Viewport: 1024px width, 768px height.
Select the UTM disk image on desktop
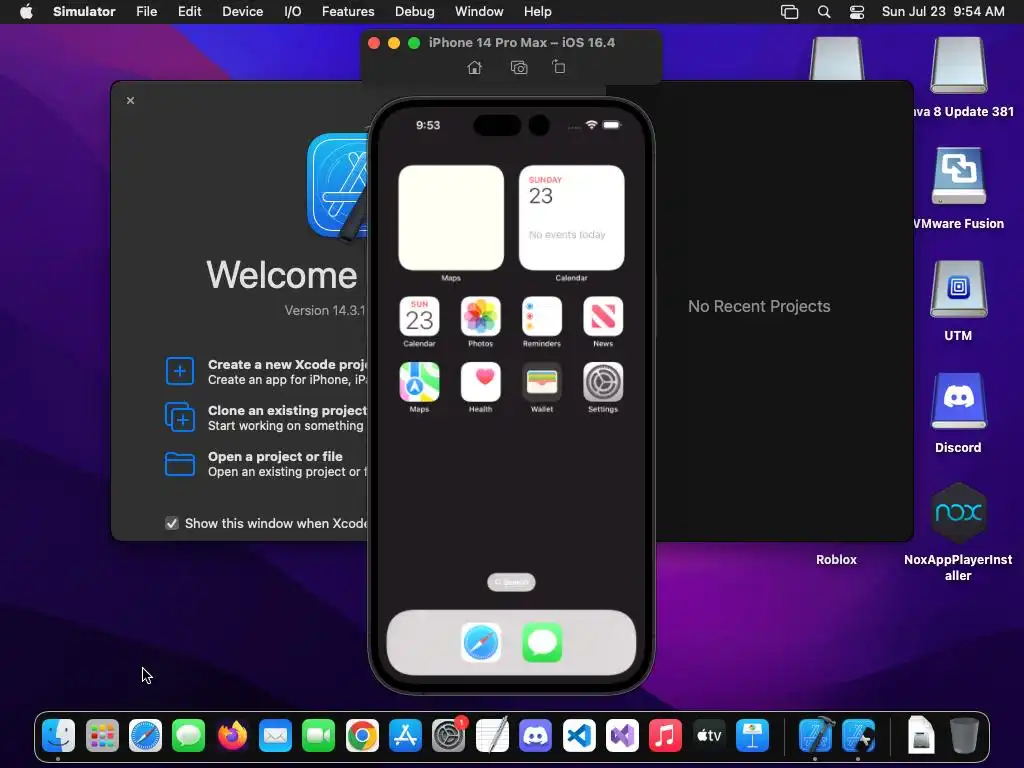(x=958, y=289)
